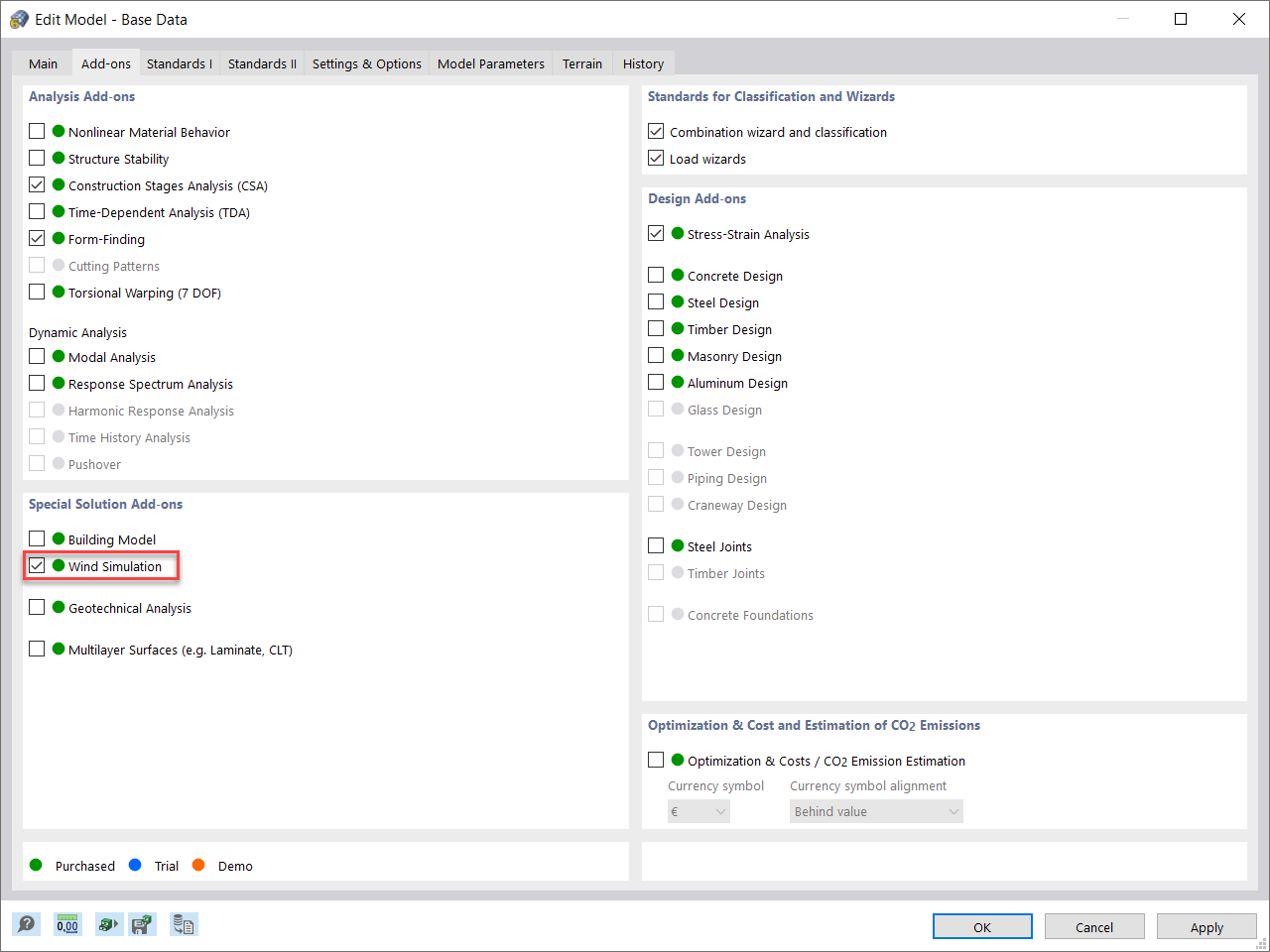Enable Optimization & Costs / CO2 Emission Estimation
The image size is (1270, 952).
(x=656, y=760)
